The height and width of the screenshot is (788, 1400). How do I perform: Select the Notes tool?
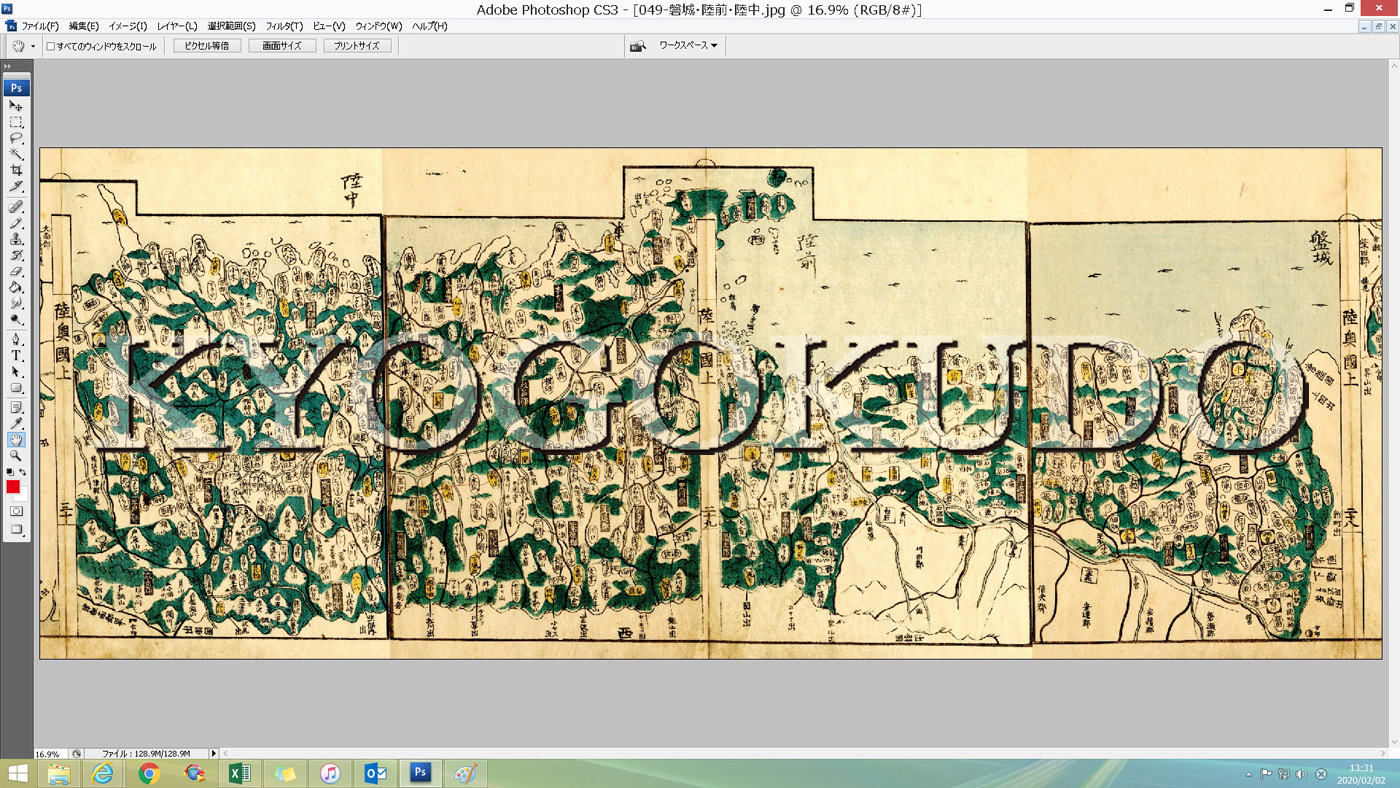pos(16,407)
